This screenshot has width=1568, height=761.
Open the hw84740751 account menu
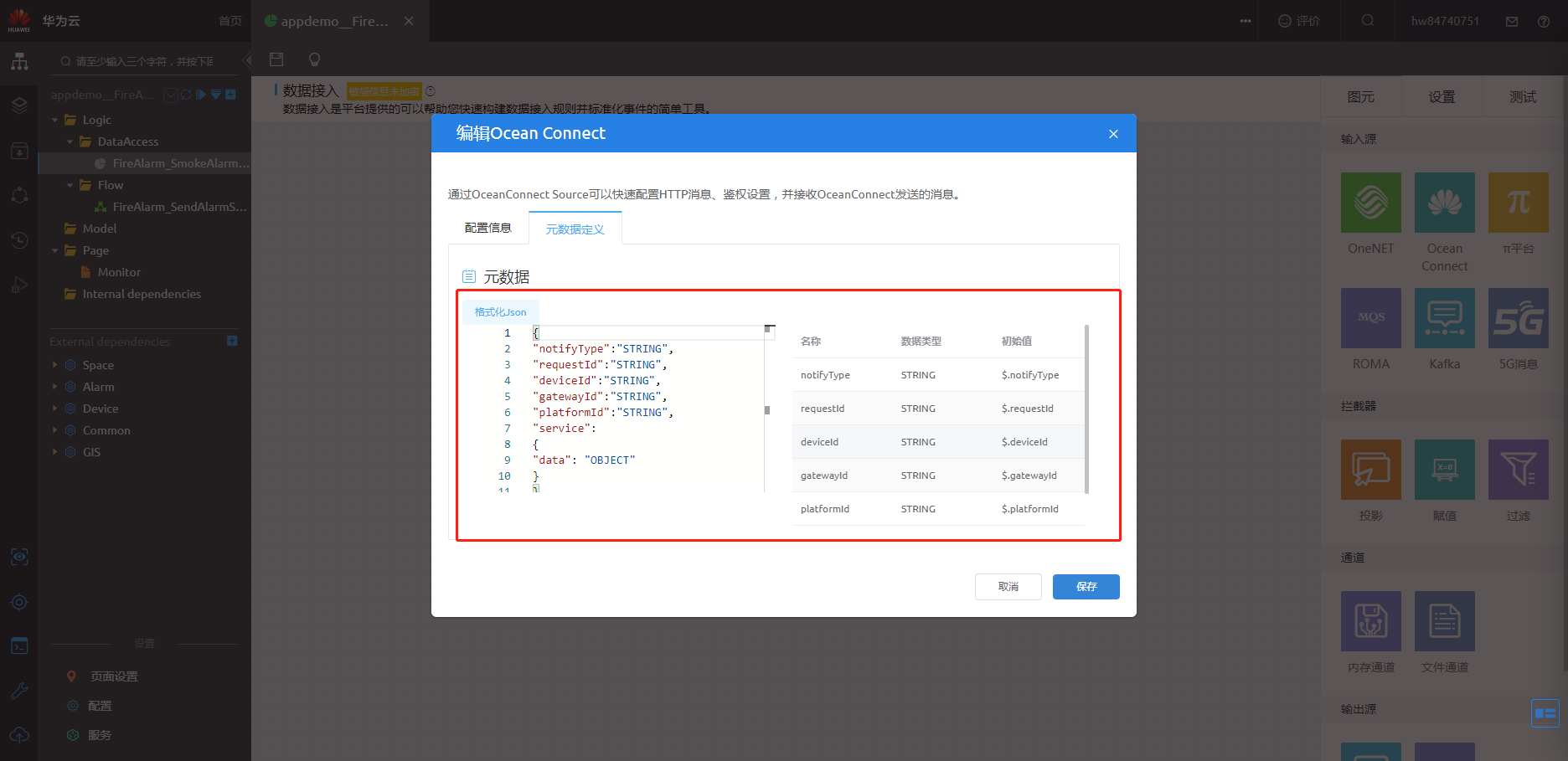tap(1446, 21)
